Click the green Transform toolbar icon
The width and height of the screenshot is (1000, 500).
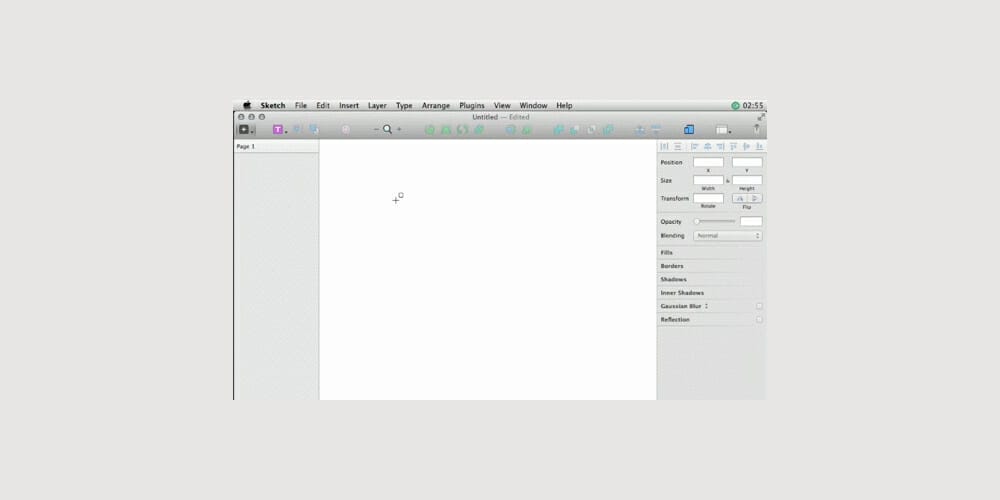point(446,130)
